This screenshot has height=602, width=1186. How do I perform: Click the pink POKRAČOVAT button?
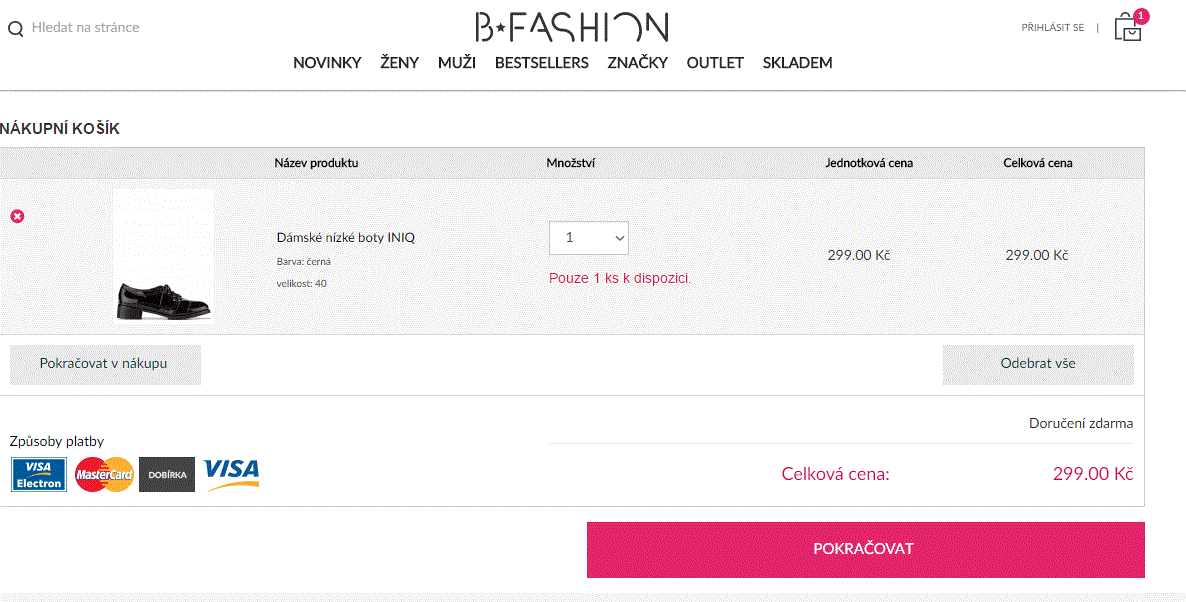click(865, 550)
